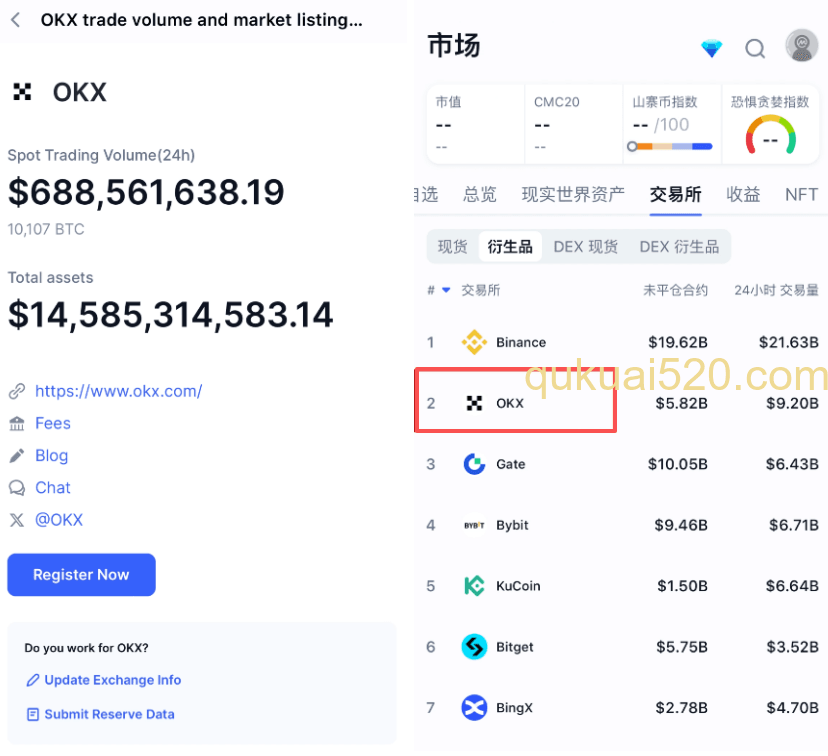Click Submit Reserve Data link
Viewport: 828px width, 756px height.
[x=109, y=714]
